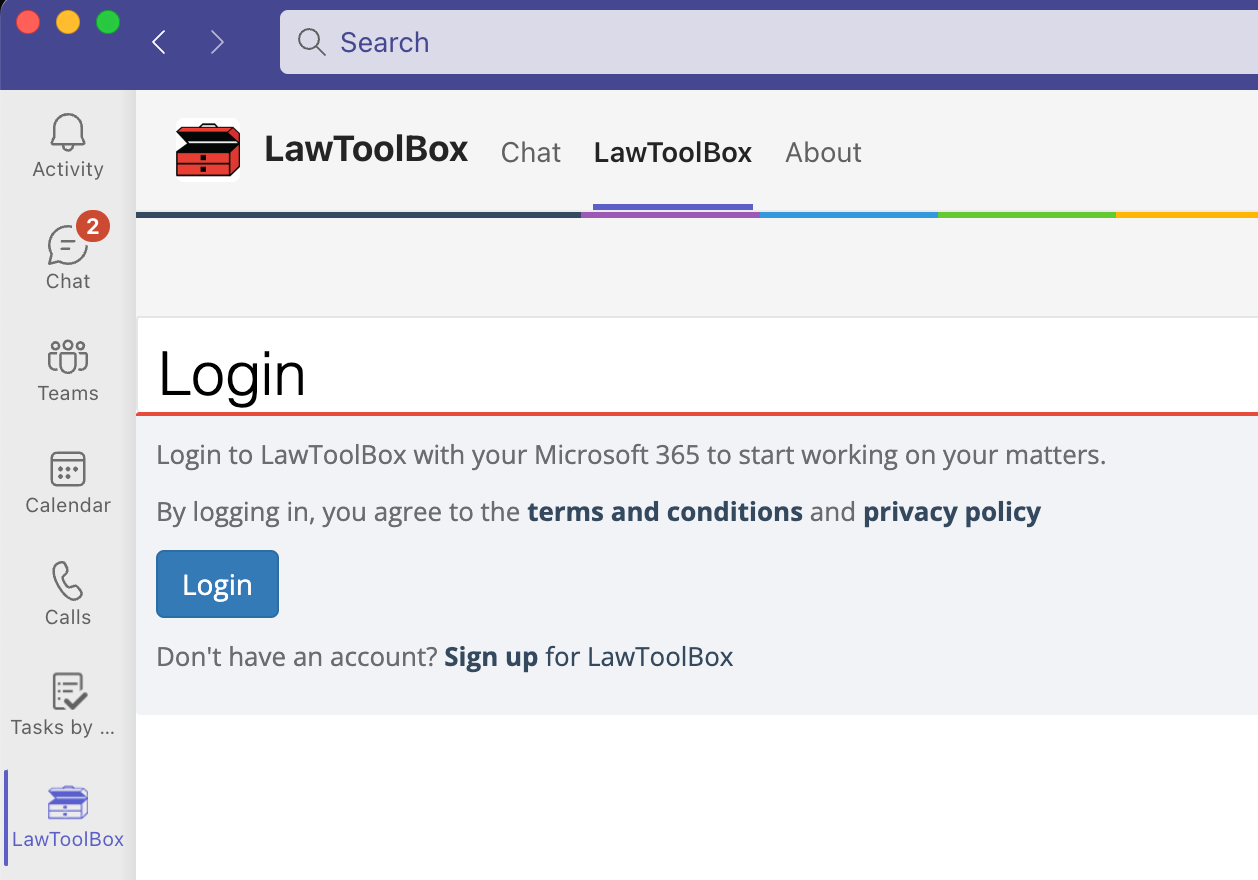The image size is (1258, 880).
Task: Click the magnifier icon in search
Action: [312, 42]
